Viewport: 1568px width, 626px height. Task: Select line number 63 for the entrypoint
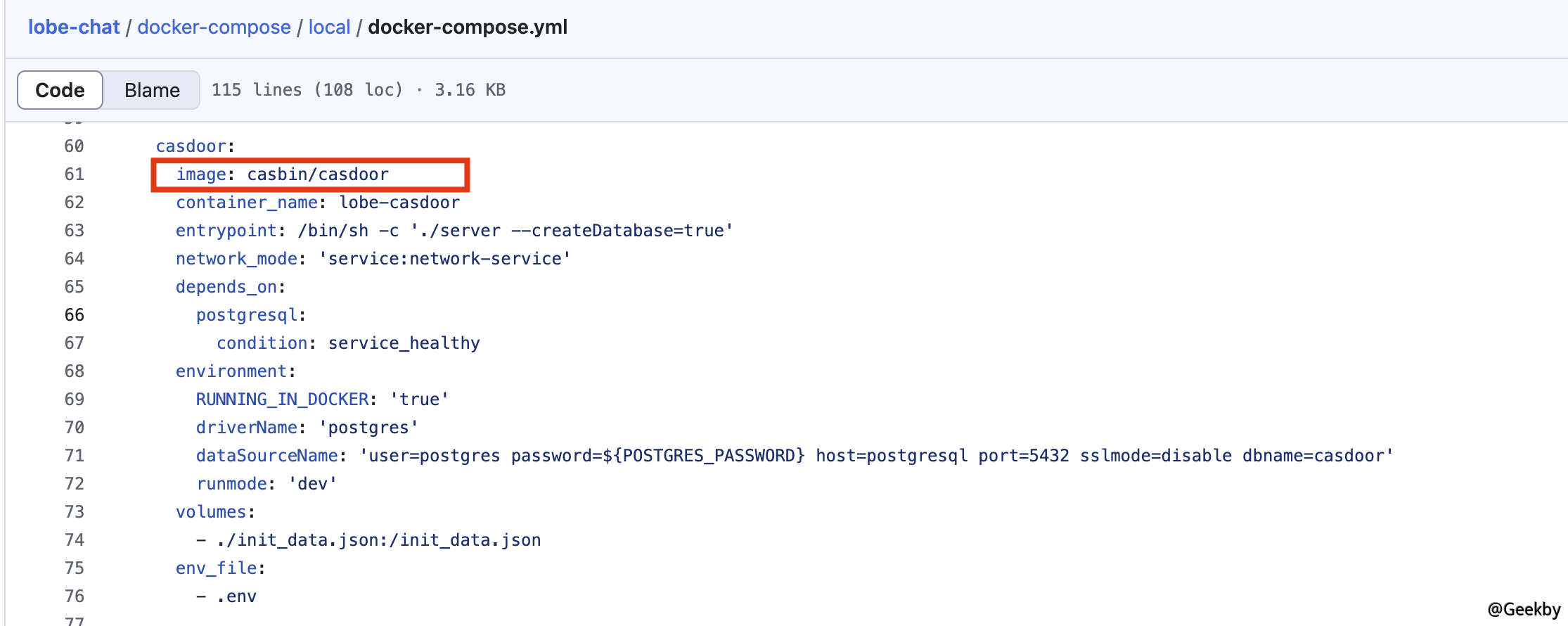tap(74, 231)
